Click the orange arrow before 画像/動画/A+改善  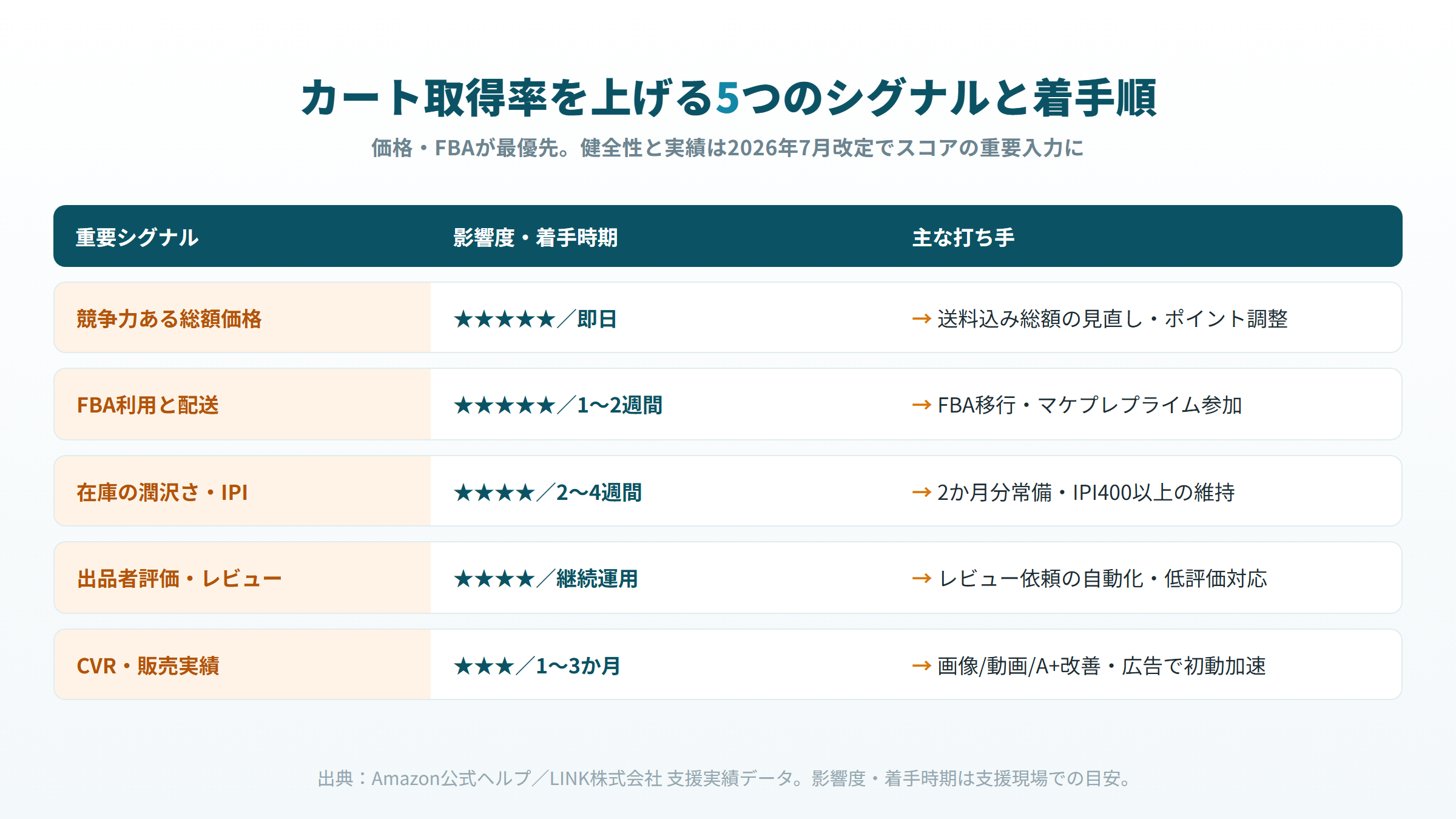[922, 666]
